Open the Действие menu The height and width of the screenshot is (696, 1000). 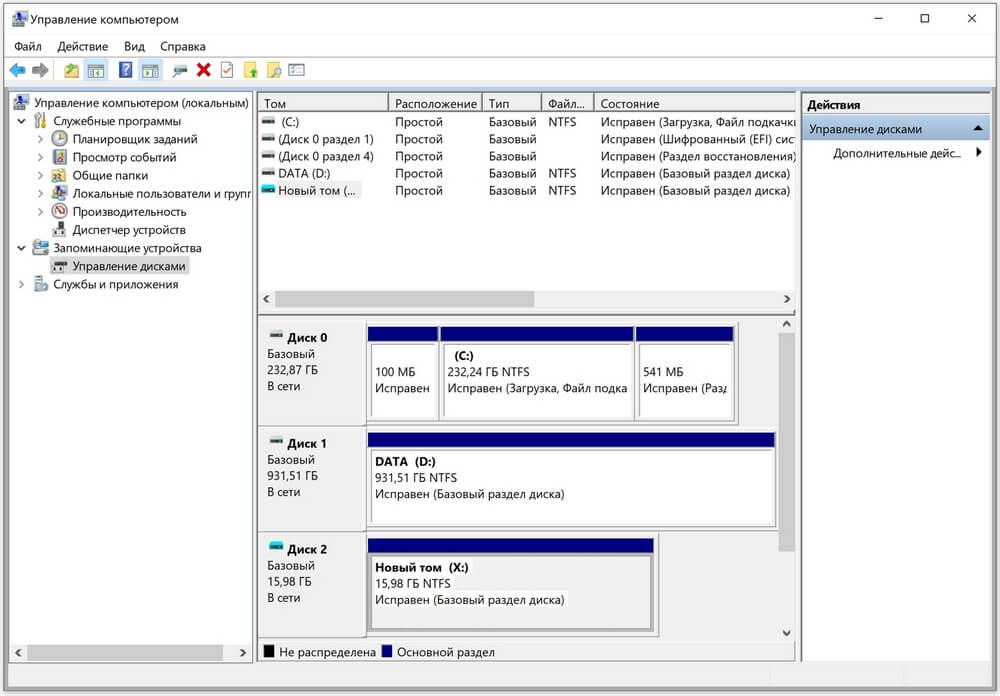click(x=83, y=46)
